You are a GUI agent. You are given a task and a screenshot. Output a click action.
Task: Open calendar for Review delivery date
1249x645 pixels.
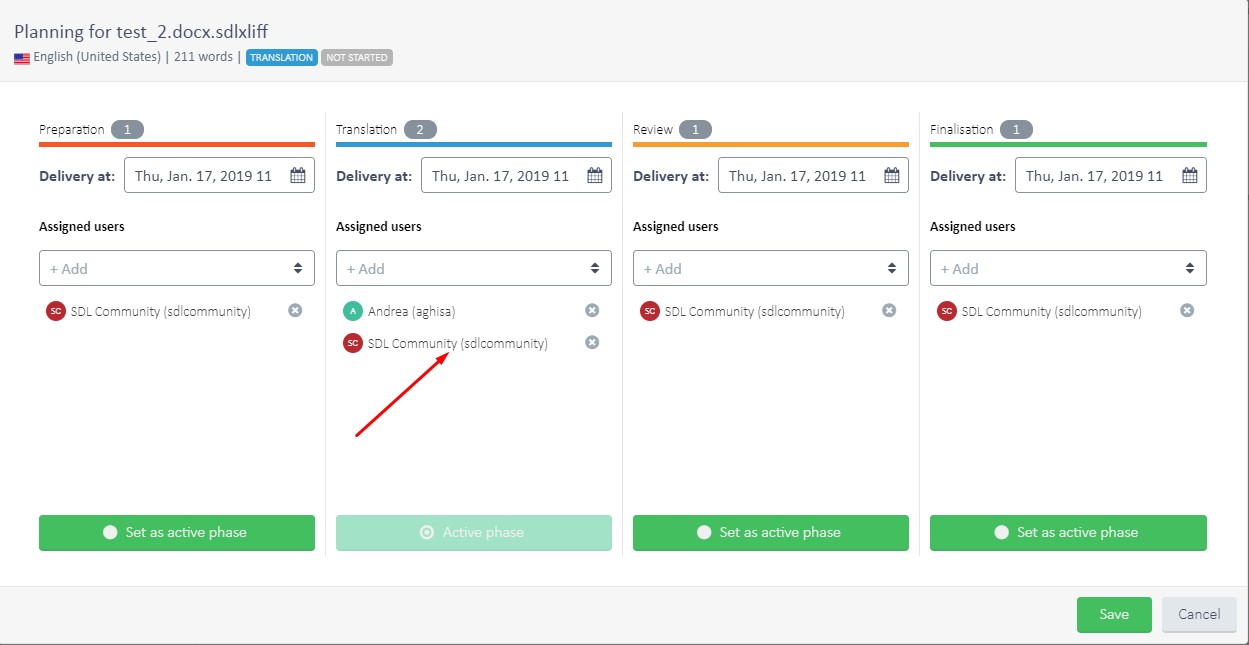coord(892,175)
